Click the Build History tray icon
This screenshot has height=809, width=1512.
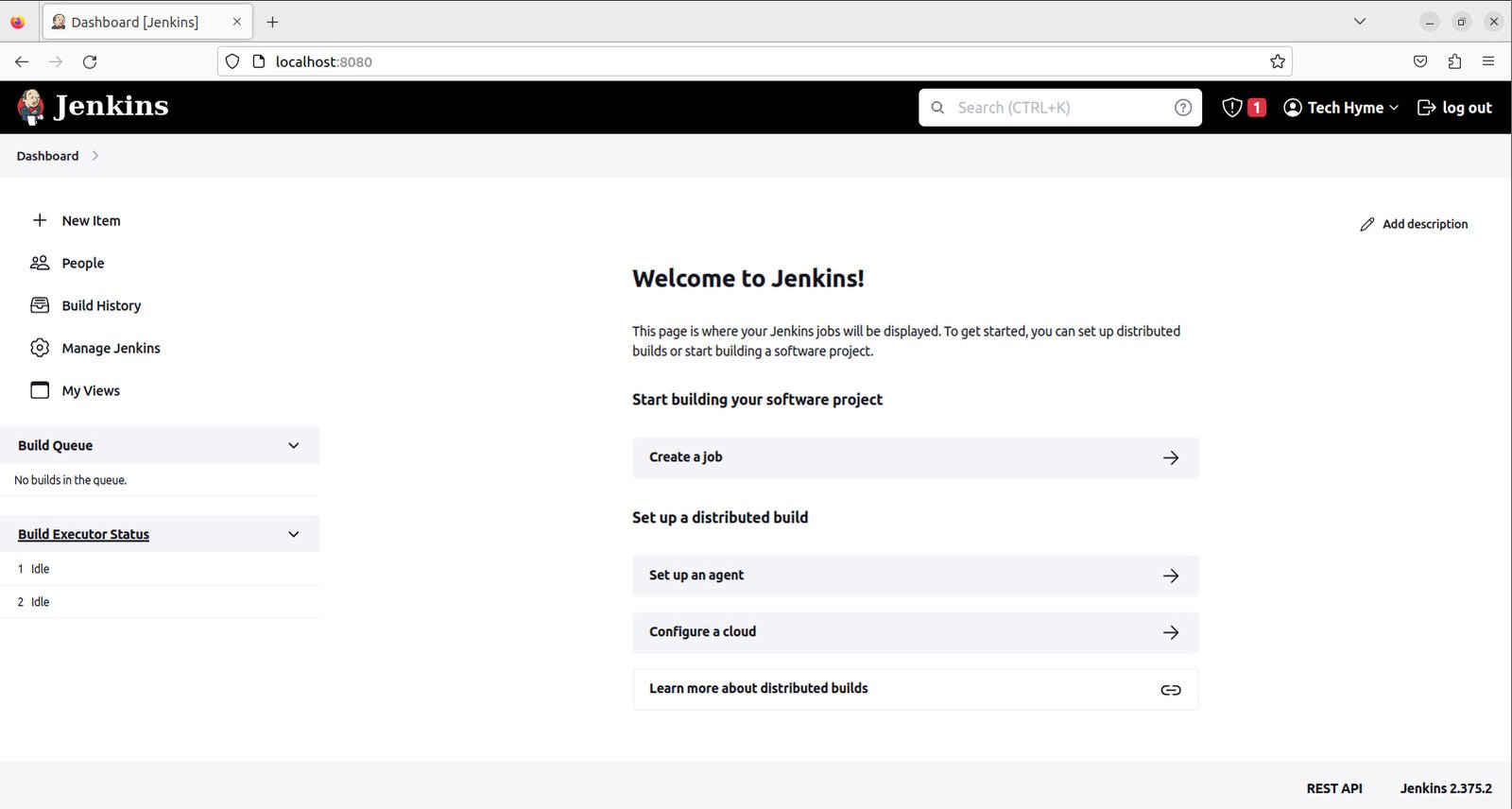pos(40,305)
